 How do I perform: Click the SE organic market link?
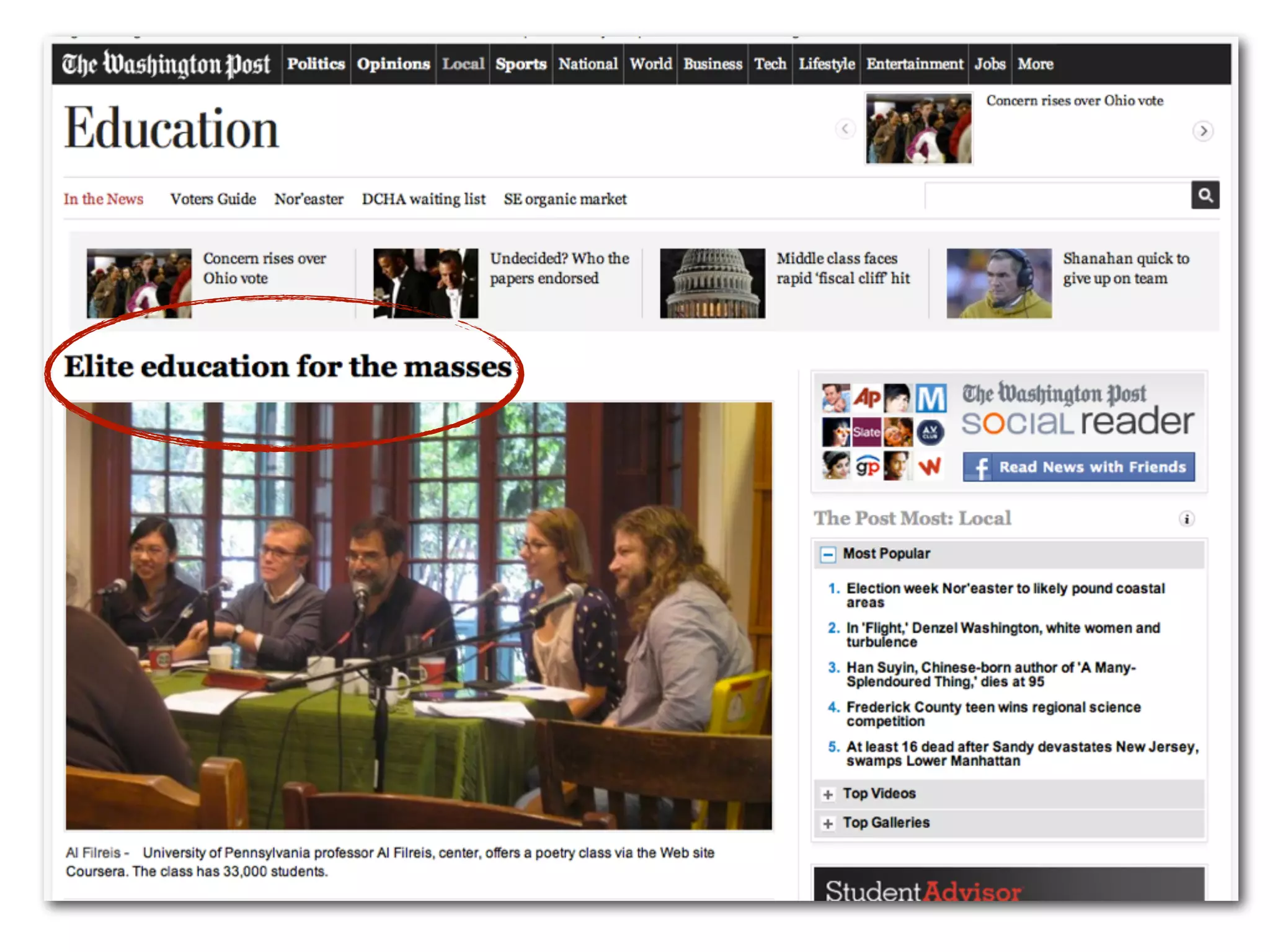pos(565,199)
